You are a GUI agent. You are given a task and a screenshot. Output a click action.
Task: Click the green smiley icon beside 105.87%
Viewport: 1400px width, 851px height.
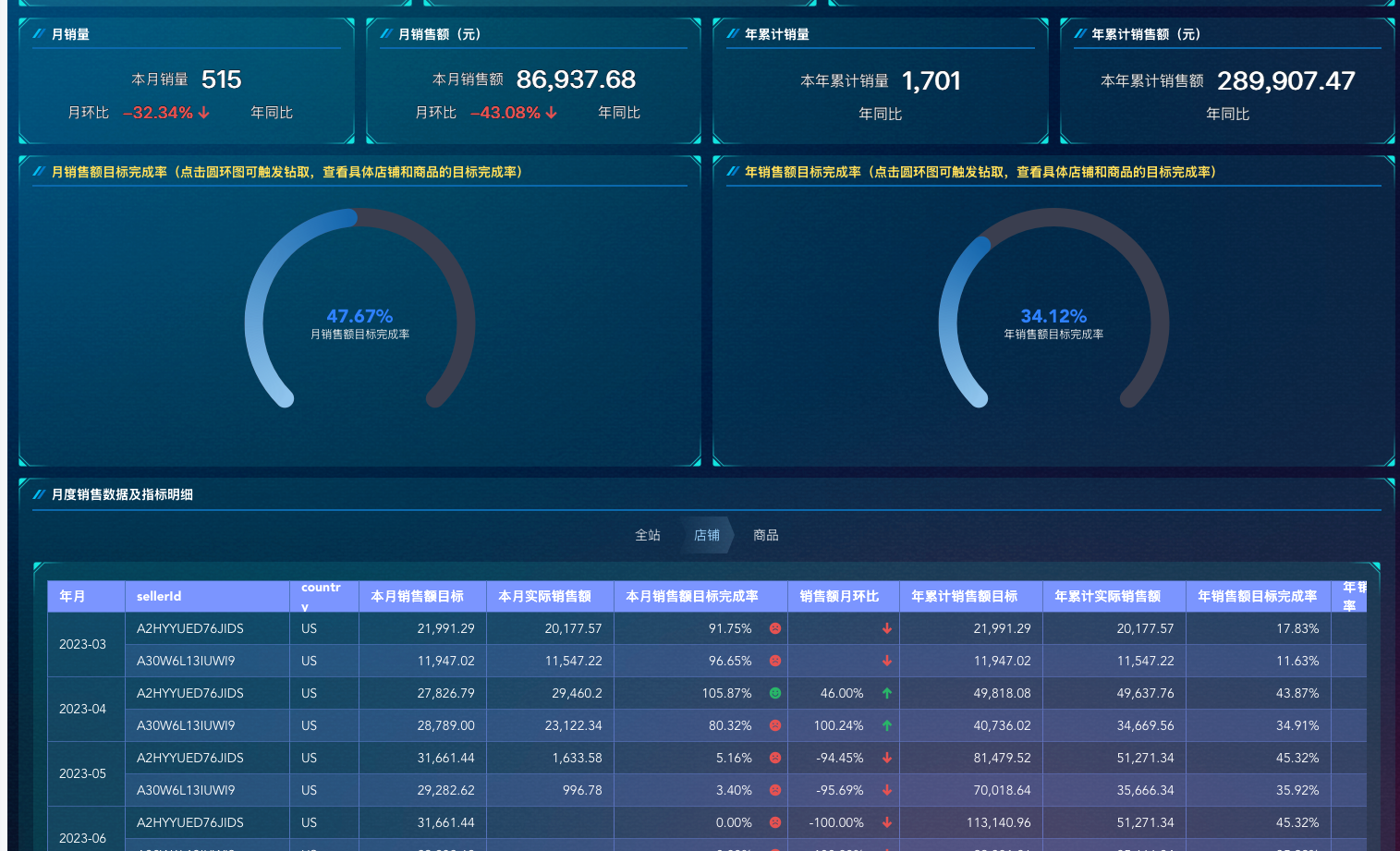775,693
